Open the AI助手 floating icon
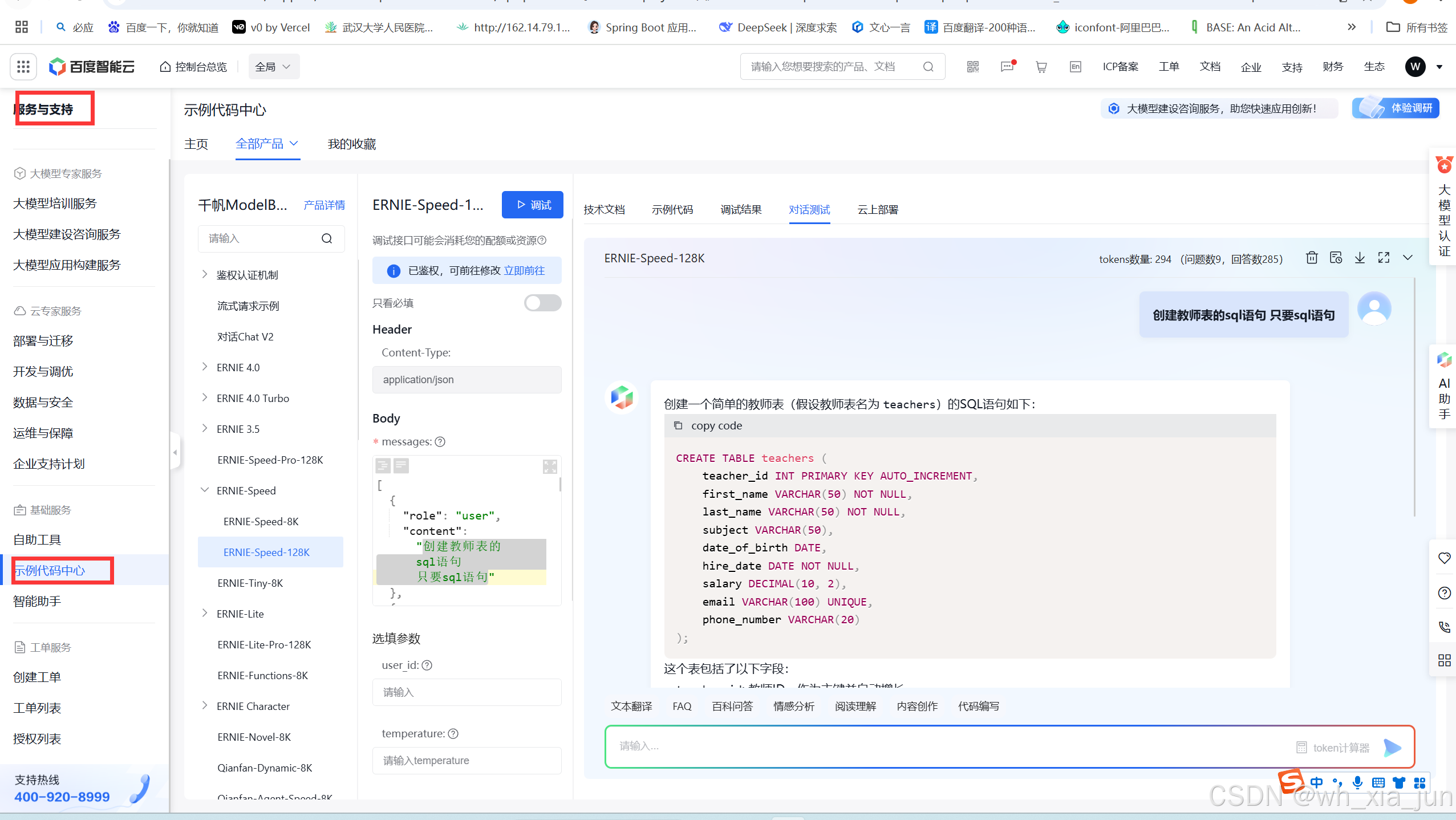This screenshot has width=1456, height=820. [x=1444, y=387]
